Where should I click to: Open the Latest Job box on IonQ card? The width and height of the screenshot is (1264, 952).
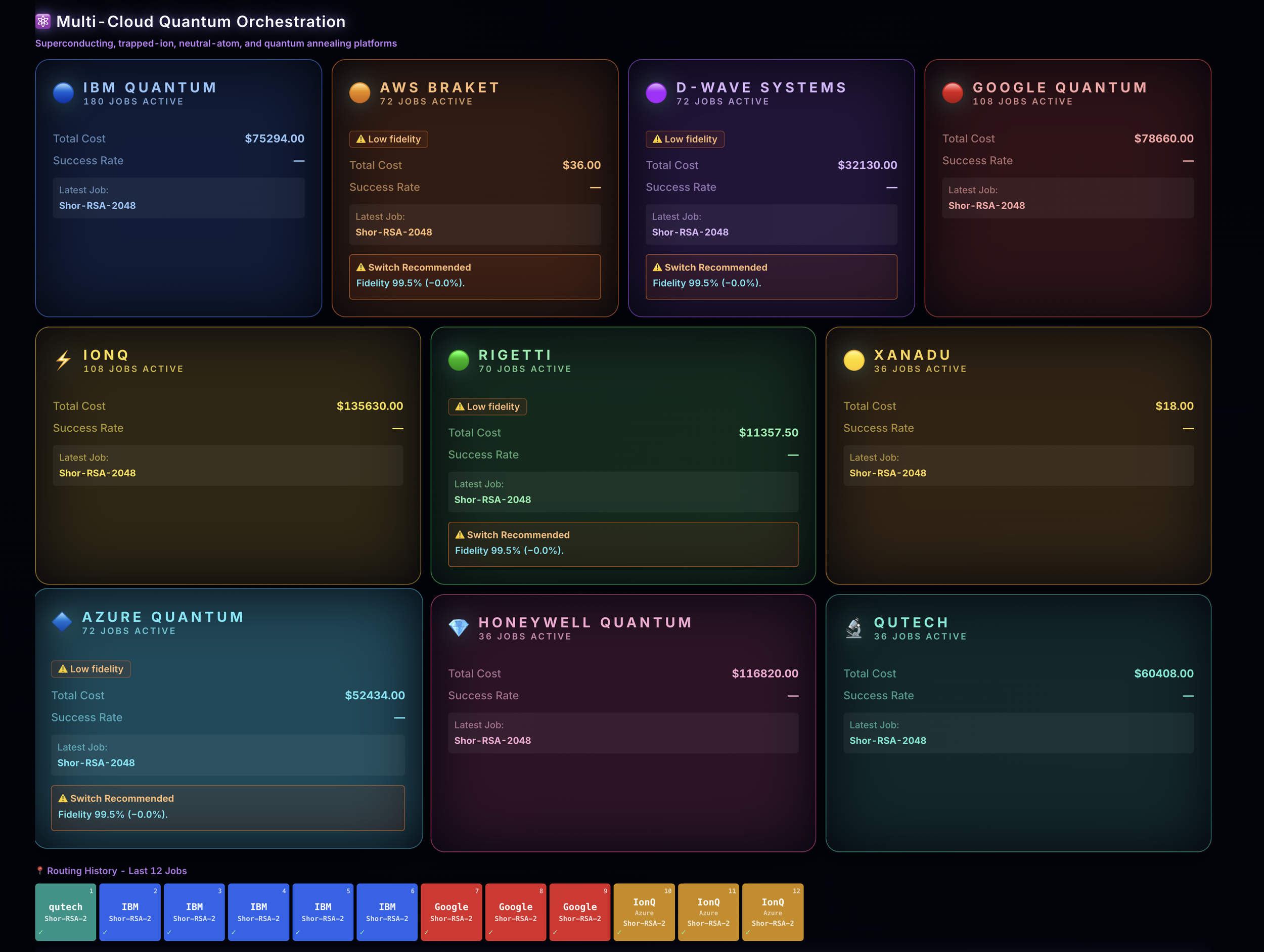(x=228, y=465)
